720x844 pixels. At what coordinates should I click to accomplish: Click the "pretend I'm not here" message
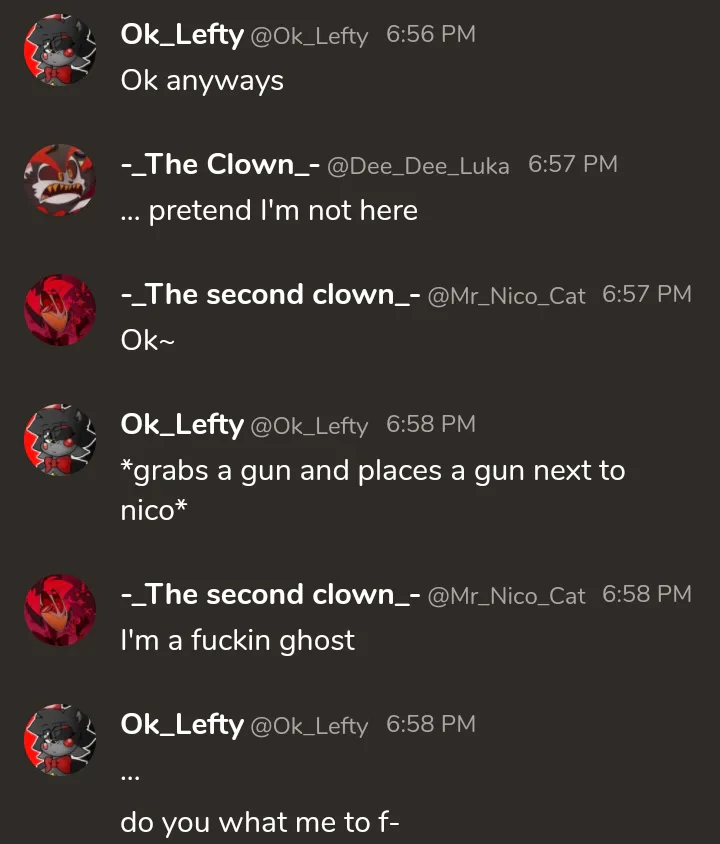(x=269, y=210)
